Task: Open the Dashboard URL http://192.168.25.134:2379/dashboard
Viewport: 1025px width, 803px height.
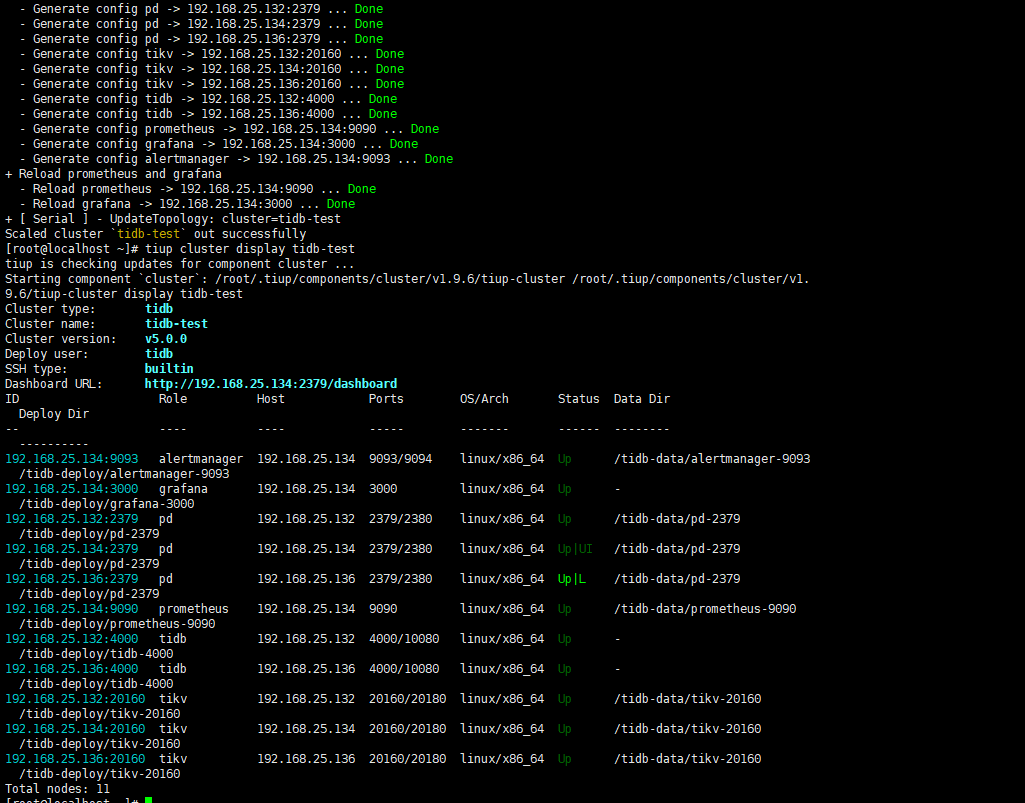Action: coord(271,384)
